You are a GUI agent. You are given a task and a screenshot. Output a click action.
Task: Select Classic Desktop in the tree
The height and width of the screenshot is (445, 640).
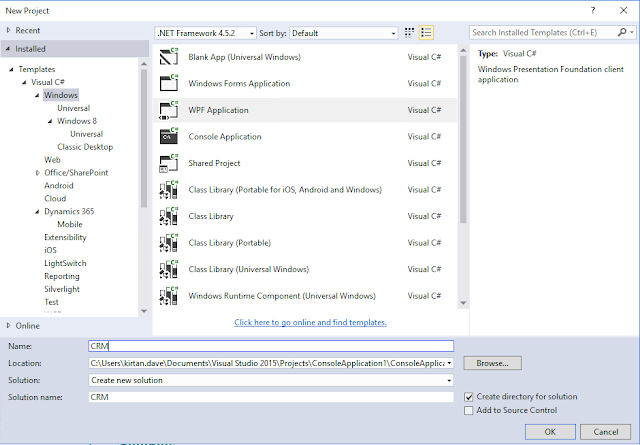point(85,147)
